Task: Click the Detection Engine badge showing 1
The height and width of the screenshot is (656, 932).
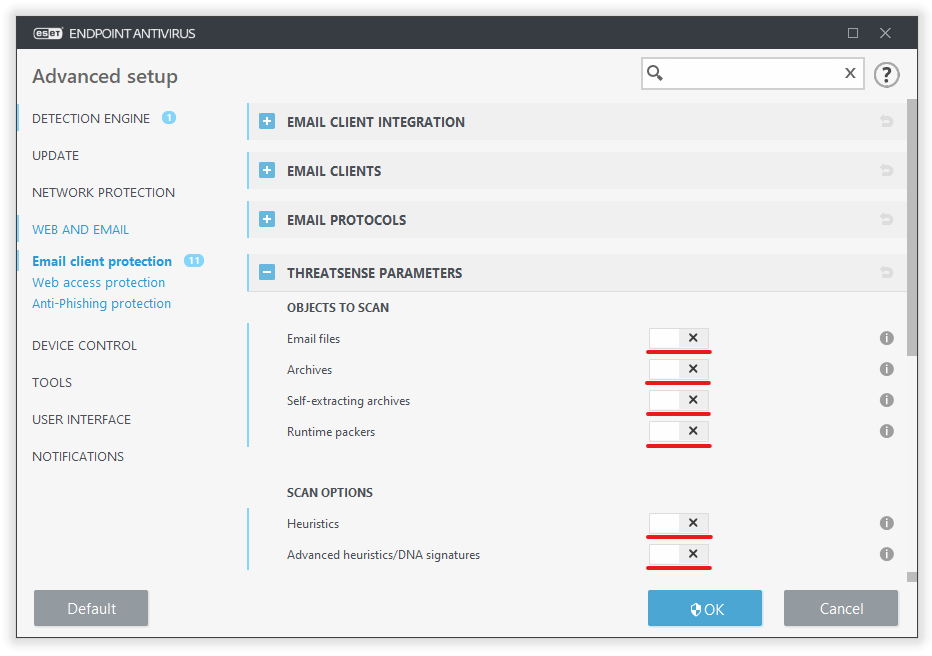Action: (x=169, y=118)
